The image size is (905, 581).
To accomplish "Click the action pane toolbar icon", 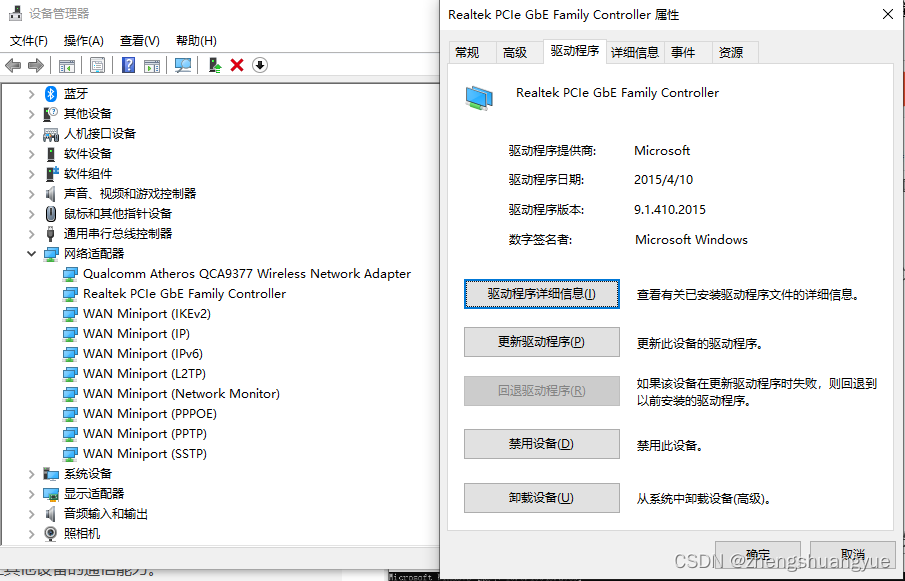I will [152, 65].
